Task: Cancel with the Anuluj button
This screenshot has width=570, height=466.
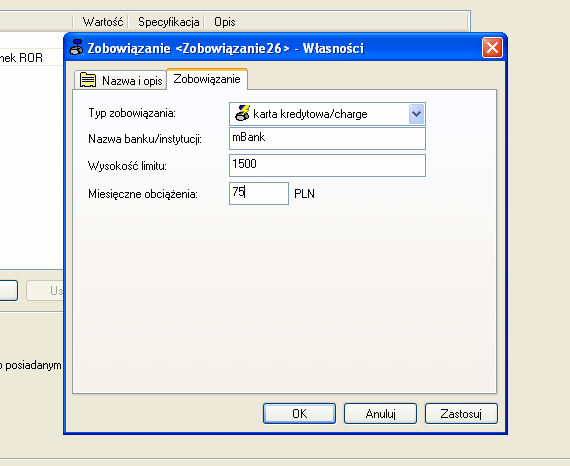Action: pos(380,413)
